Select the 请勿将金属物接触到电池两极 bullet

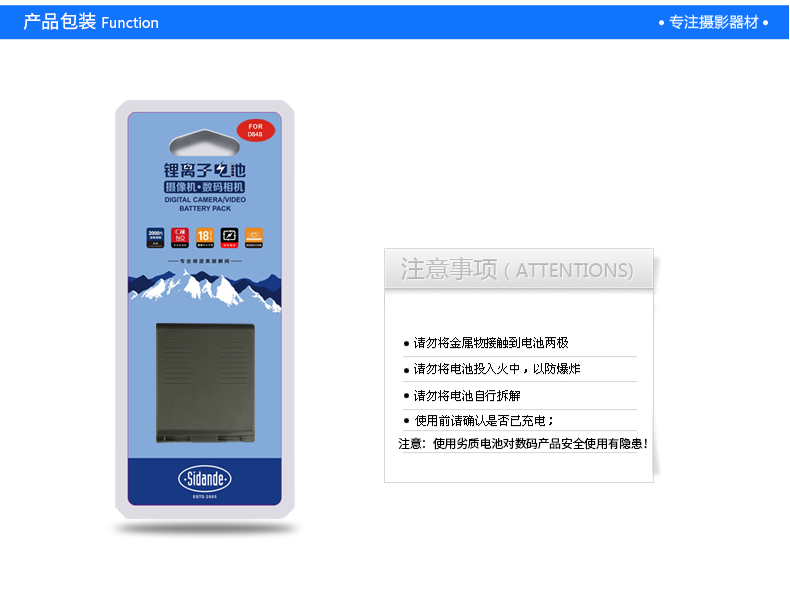tap(486, 343)
